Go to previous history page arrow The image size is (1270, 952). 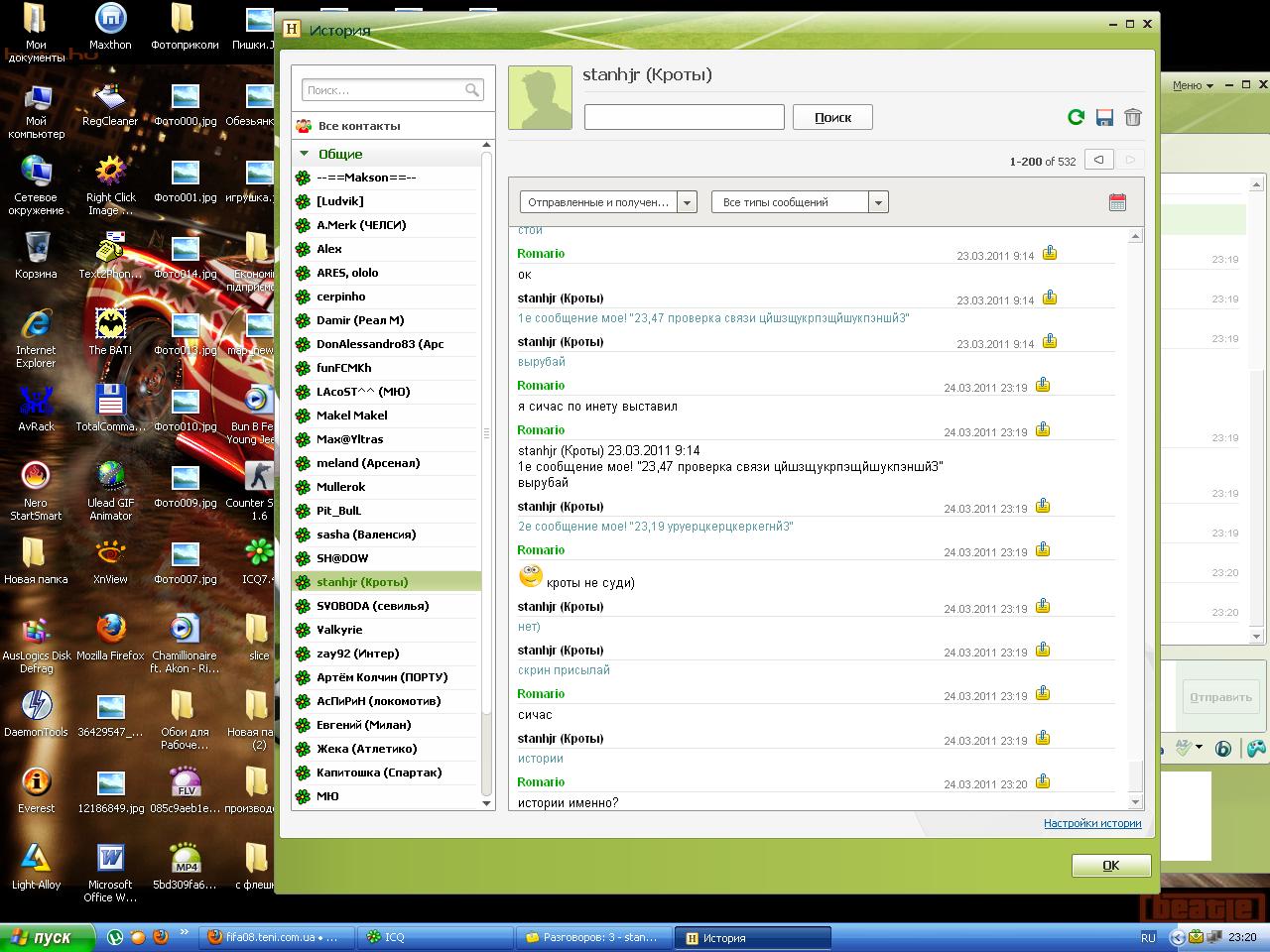(1098, 160)
